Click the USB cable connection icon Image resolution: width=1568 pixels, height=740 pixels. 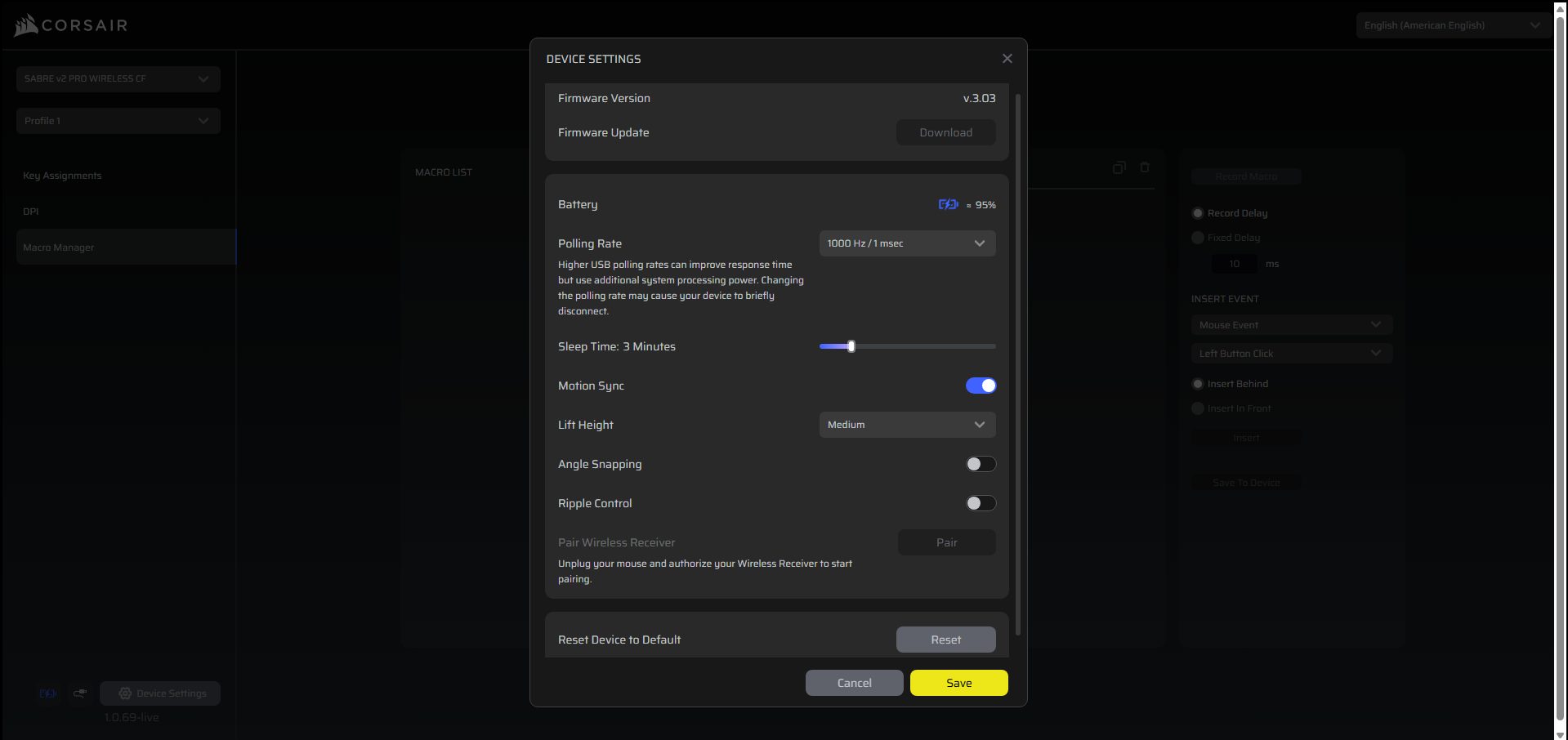tap(80, 693)
